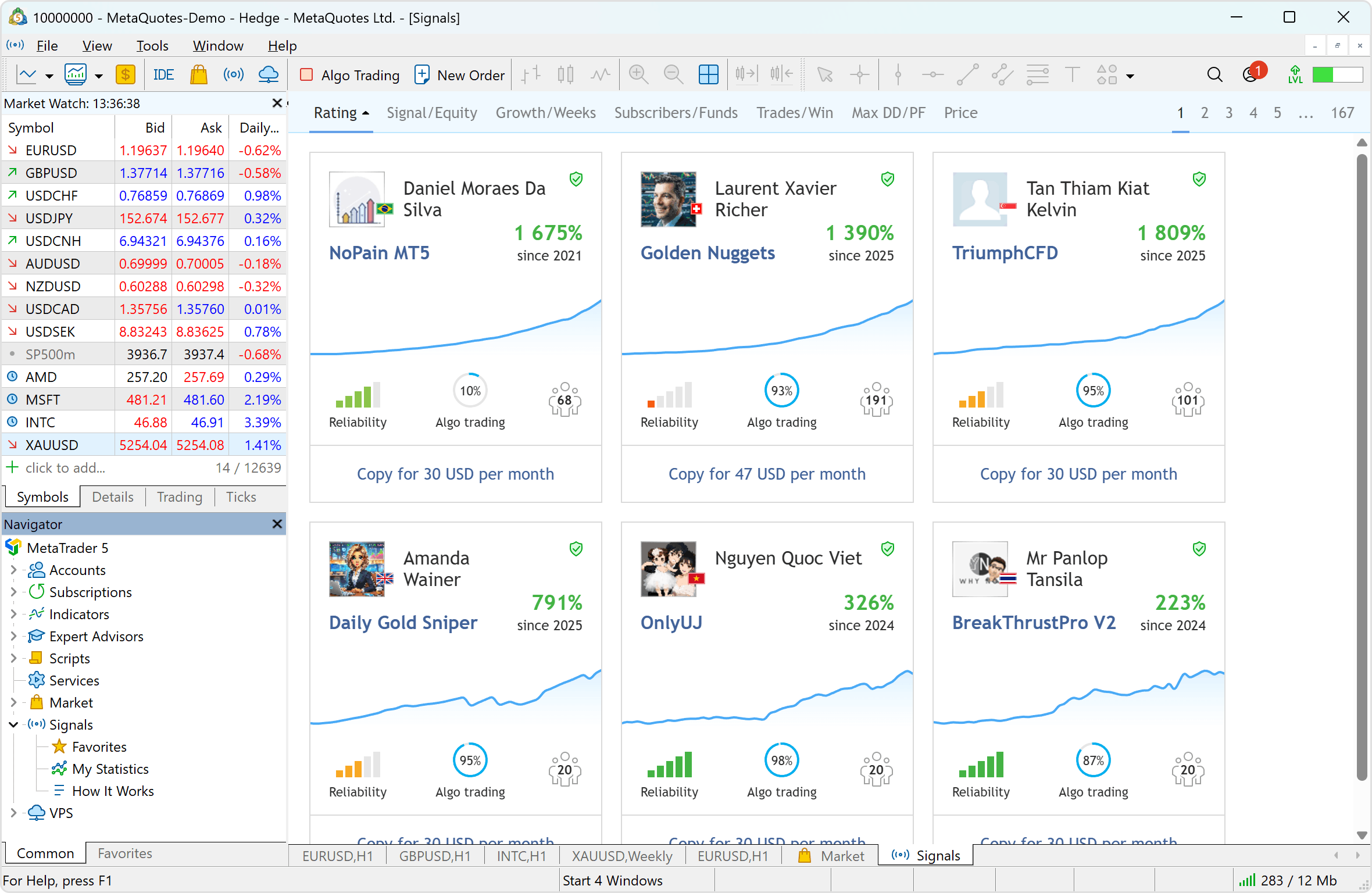Click New Order button
The height and width of the screenshot is (893, 1372).
459,75
